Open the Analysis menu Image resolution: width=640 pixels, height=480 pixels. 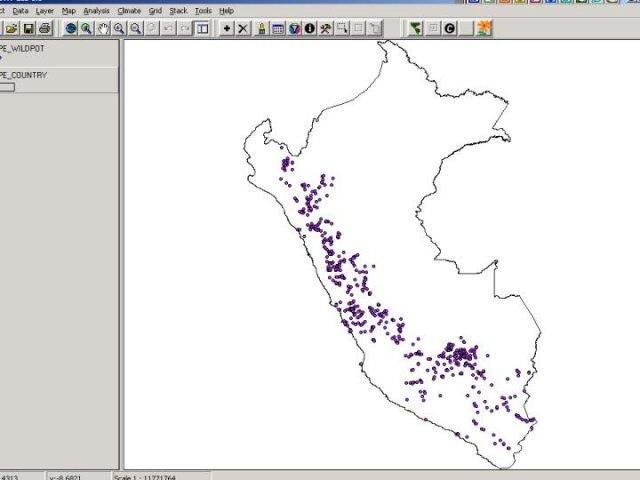tap(97, 11)
